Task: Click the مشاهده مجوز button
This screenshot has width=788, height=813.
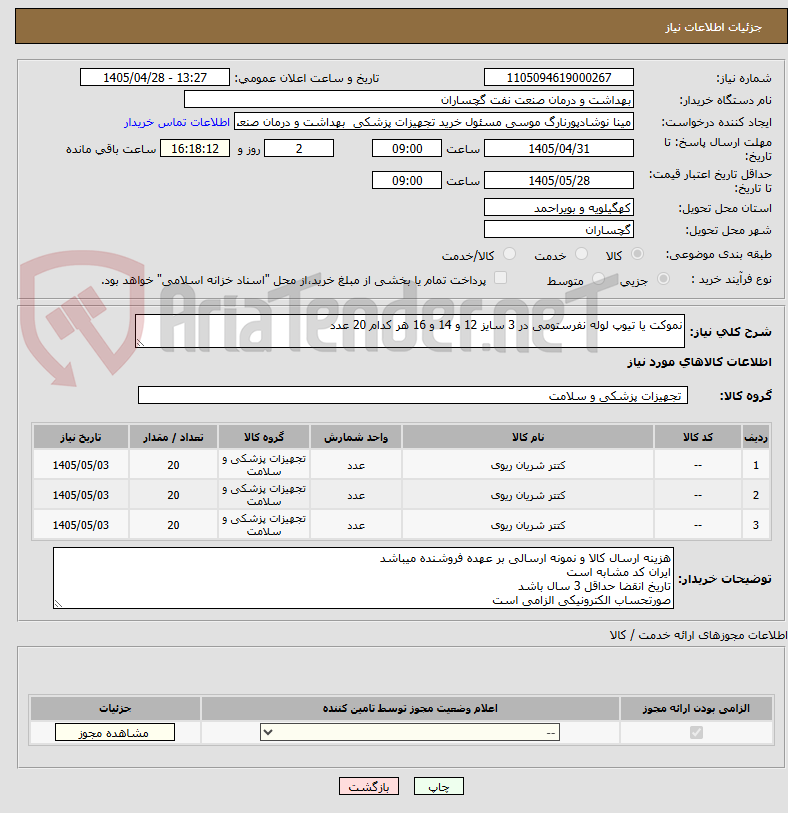Action: [x=115, y=733]
